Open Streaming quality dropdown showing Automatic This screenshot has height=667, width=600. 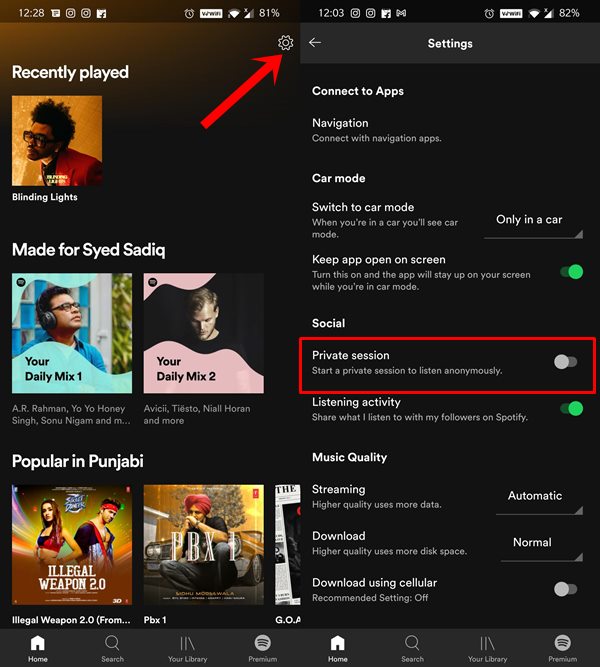click(x=539, y=501)
